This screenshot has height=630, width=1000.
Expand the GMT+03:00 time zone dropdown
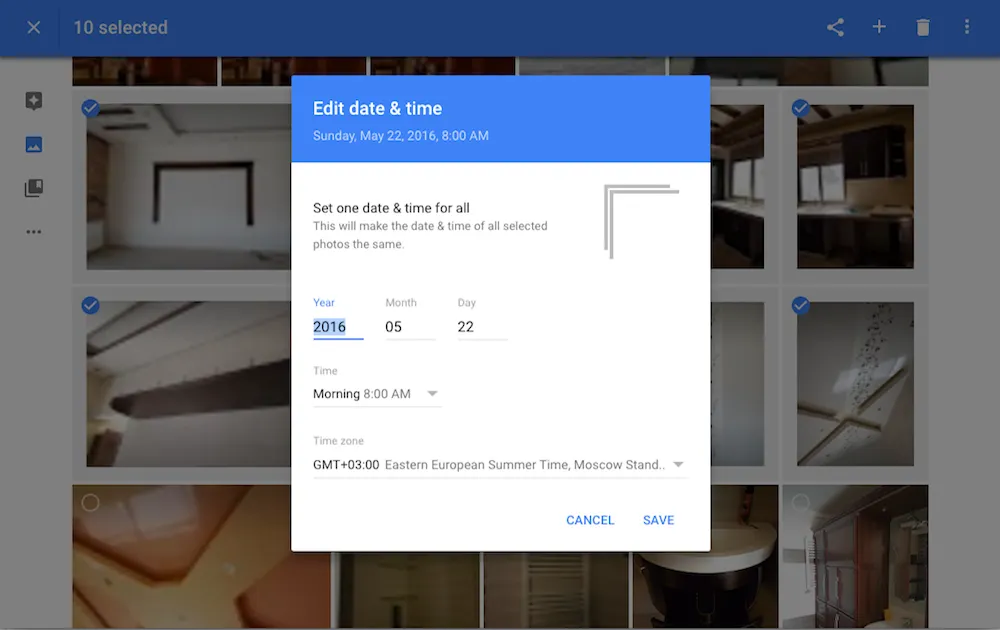pos(500,464)
